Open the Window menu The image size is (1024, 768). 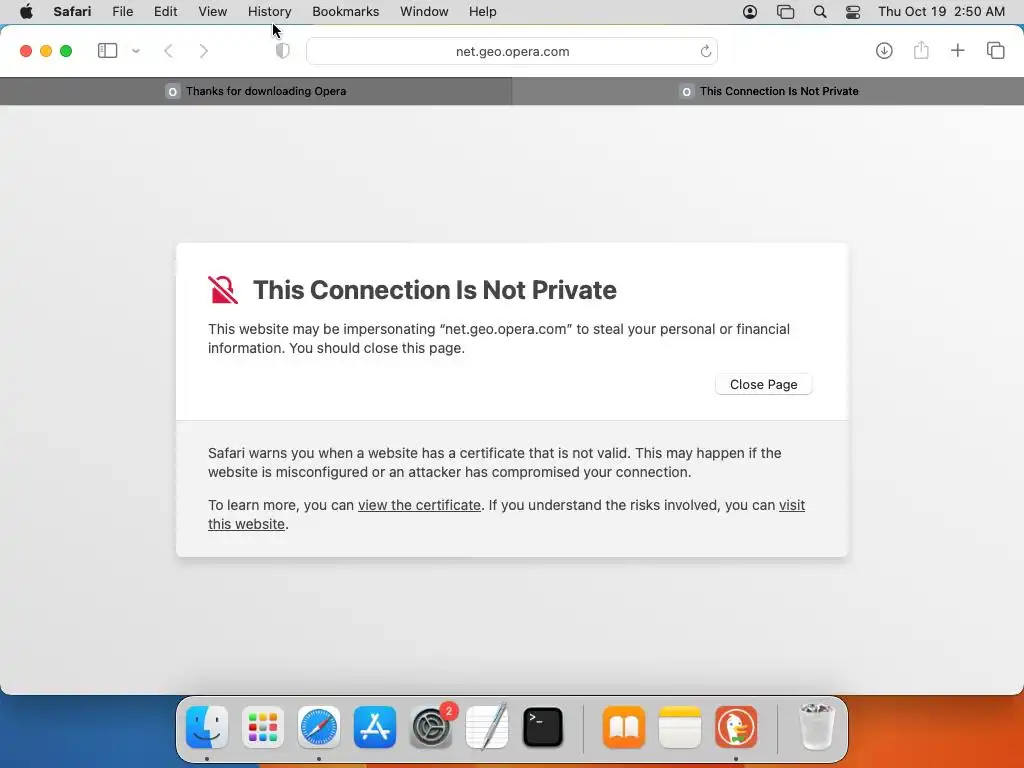tap(424, 12)
